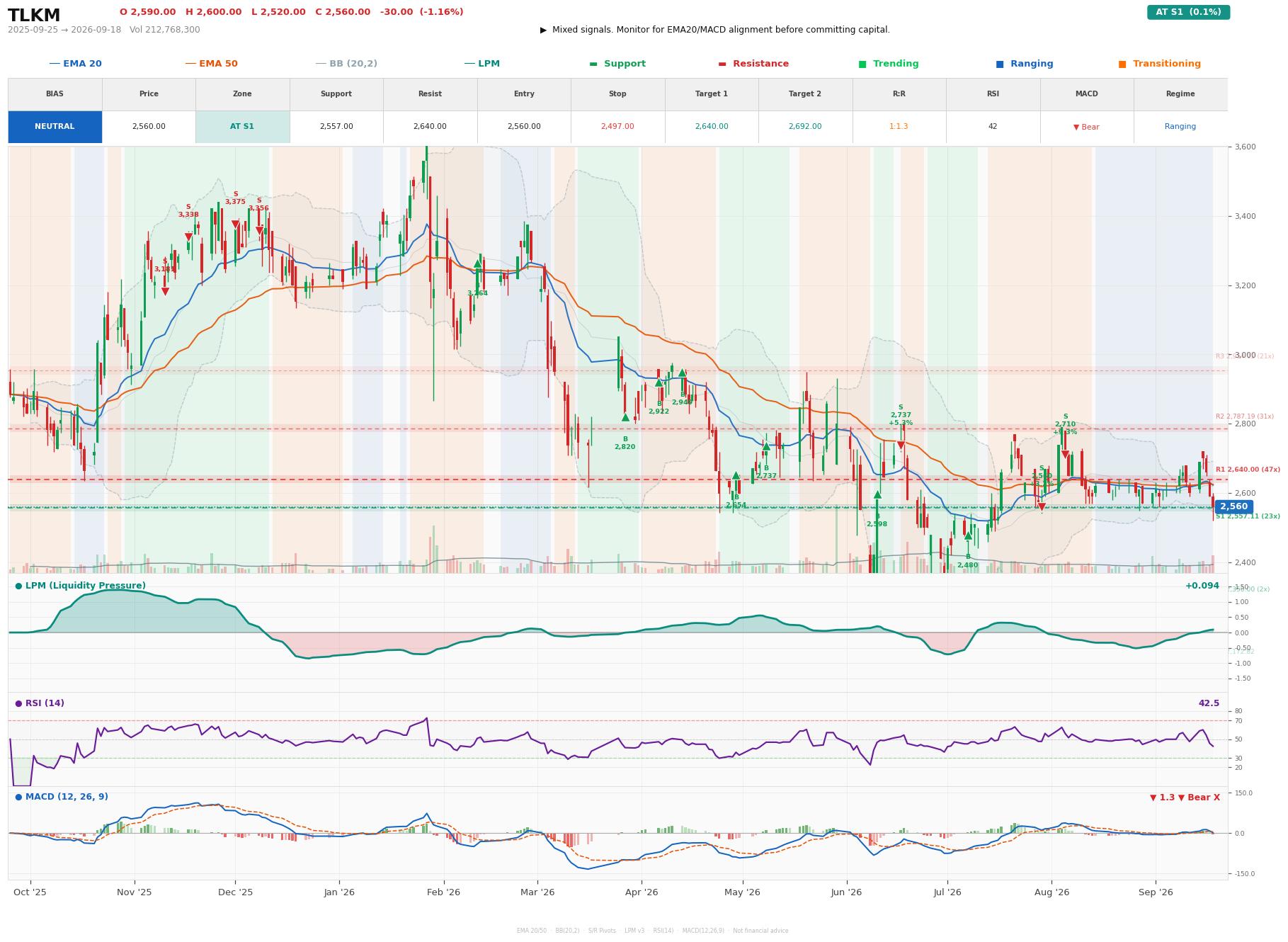Click the +0.094 LPM reading
This screenshot has height=942, width=1288.
[1202, 586]
